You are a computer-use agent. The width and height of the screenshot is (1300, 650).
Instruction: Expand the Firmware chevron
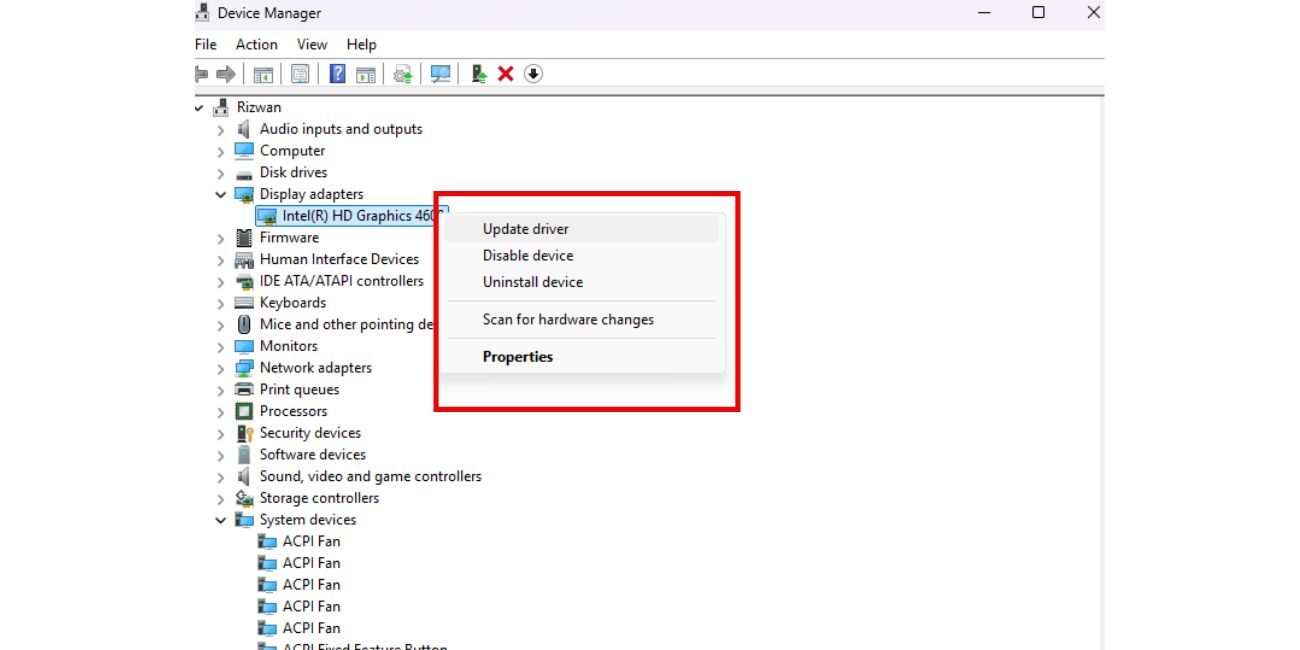[221, 239]
